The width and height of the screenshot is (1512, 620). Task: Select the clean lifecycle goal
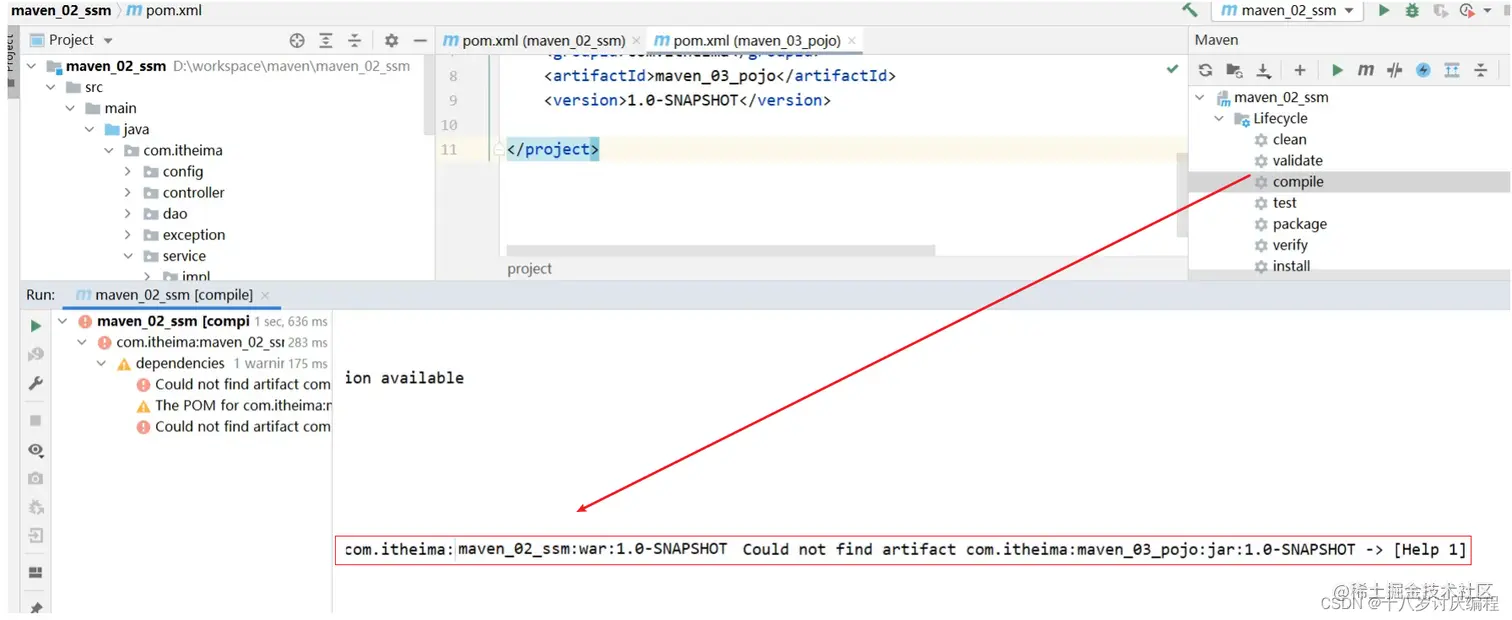click(1289, 140)
